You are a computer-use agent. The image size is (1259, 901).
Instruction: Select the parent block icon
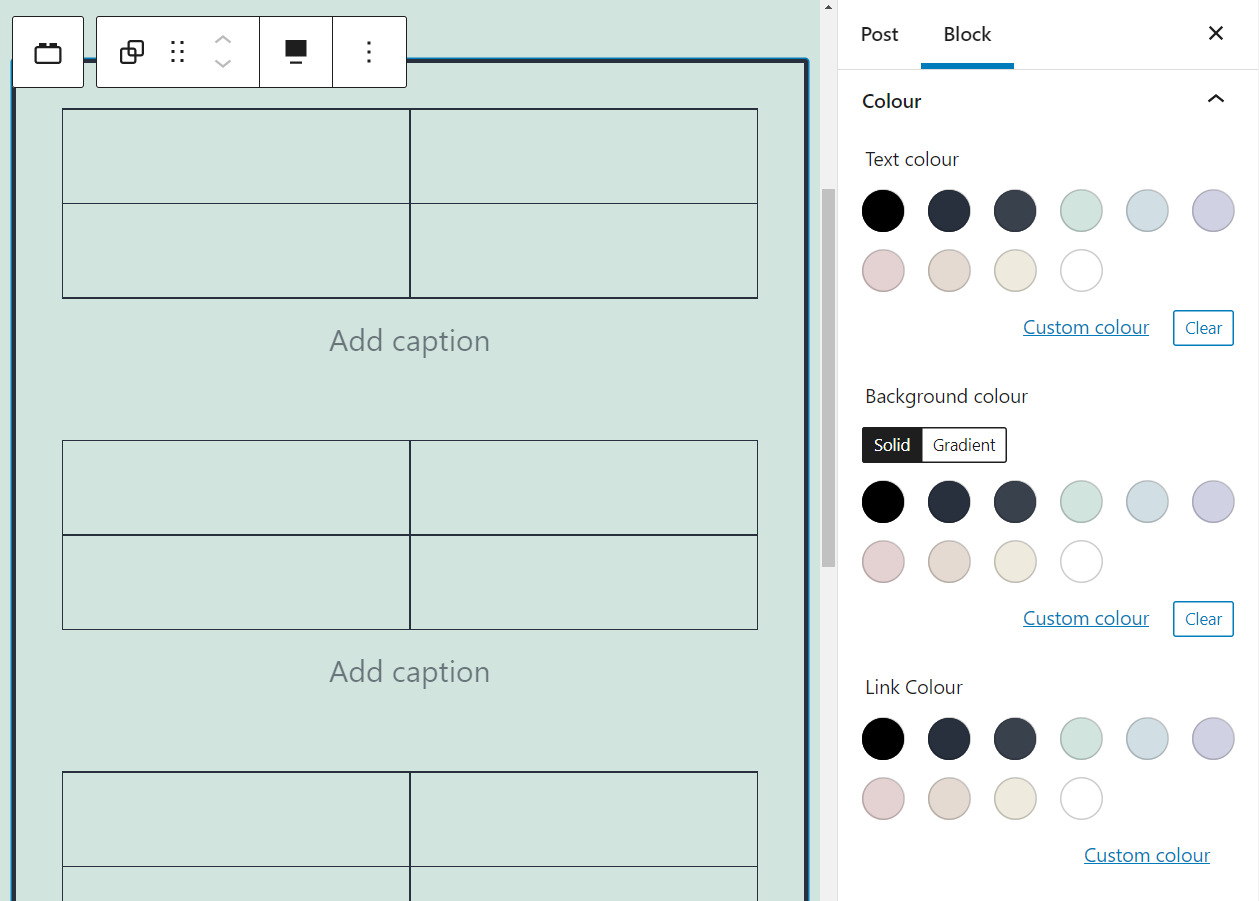(x=48, y=52)
